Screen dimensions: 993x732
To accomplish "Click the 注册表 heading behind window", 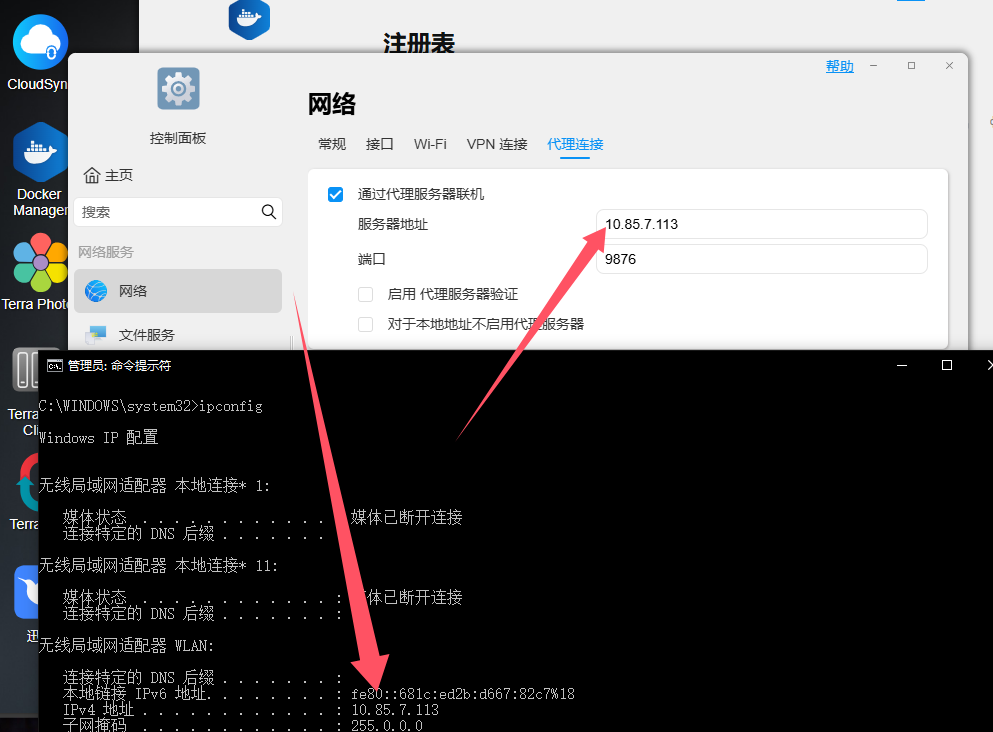I will (x=419, y=42).
